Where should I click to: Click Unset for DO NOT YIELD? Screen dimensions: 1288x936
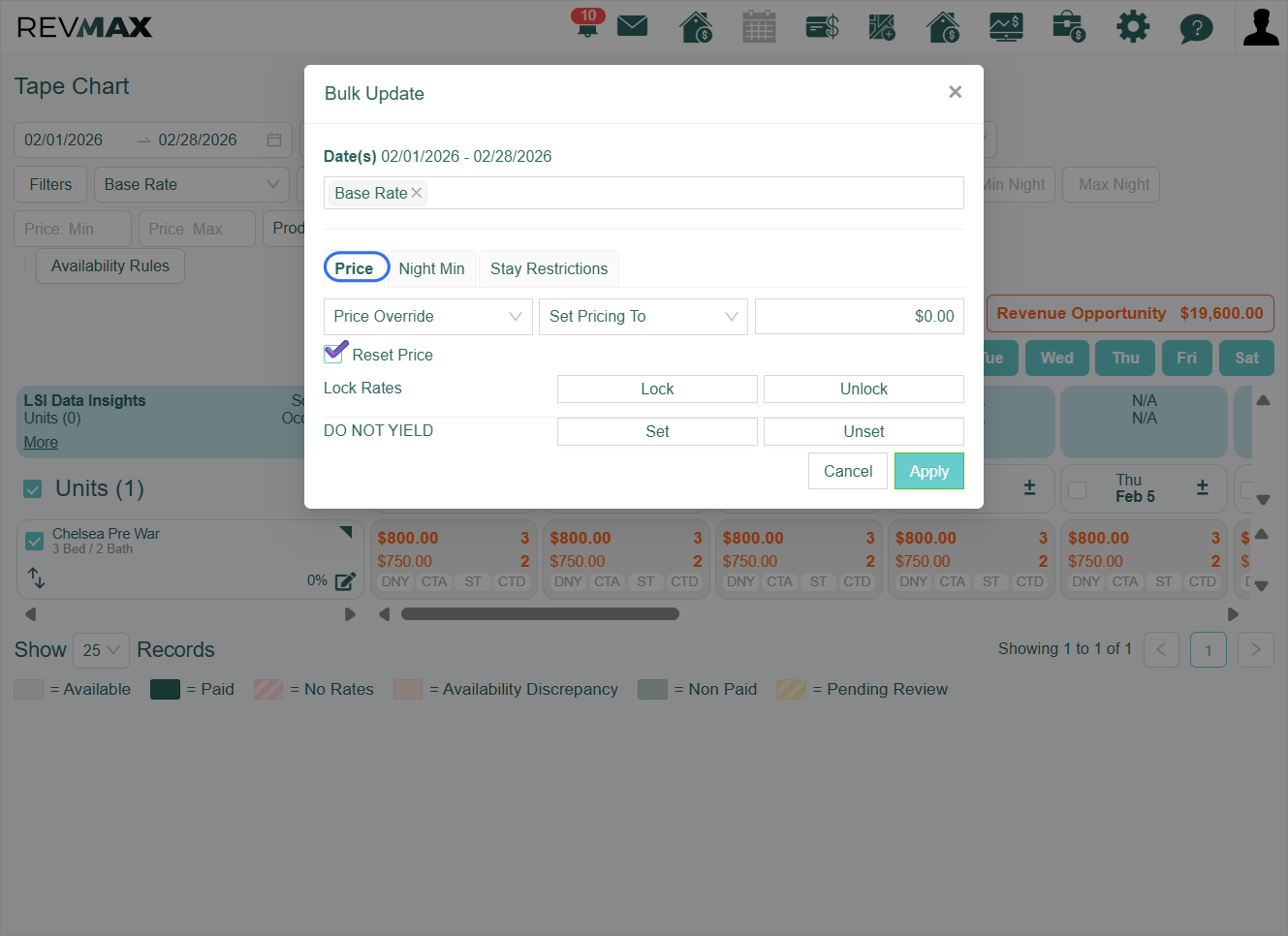pos(864,431)
